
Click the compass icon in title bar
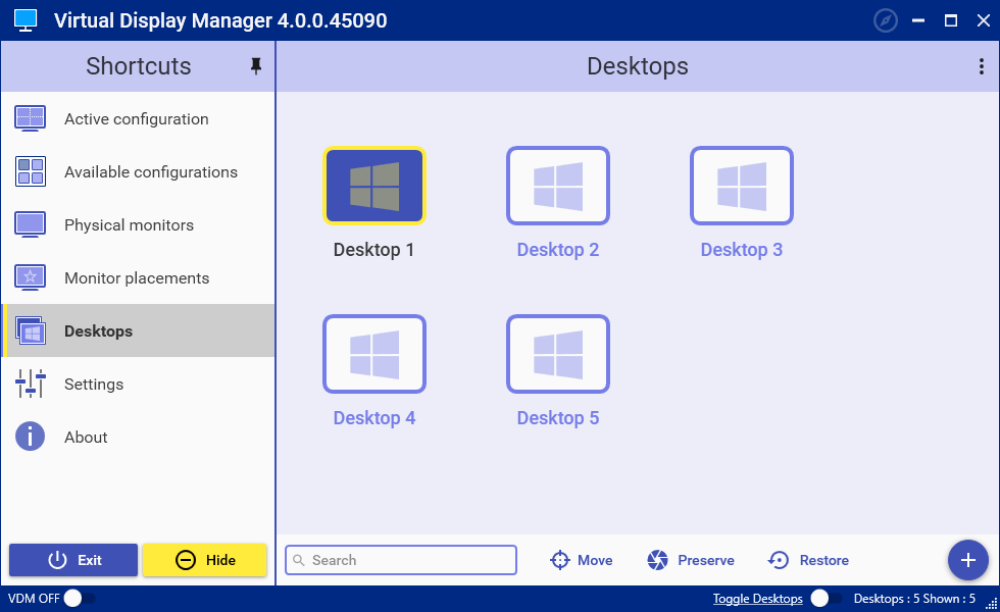coord(885,20)
